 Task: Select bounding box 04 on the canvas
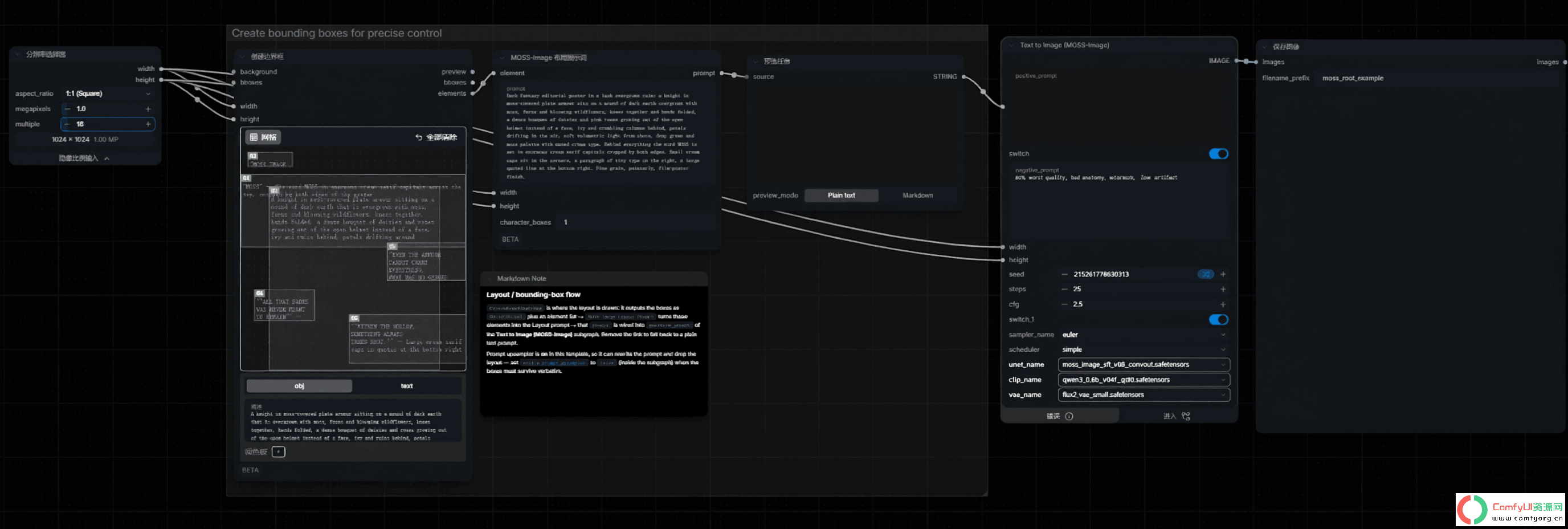point(284,305)
